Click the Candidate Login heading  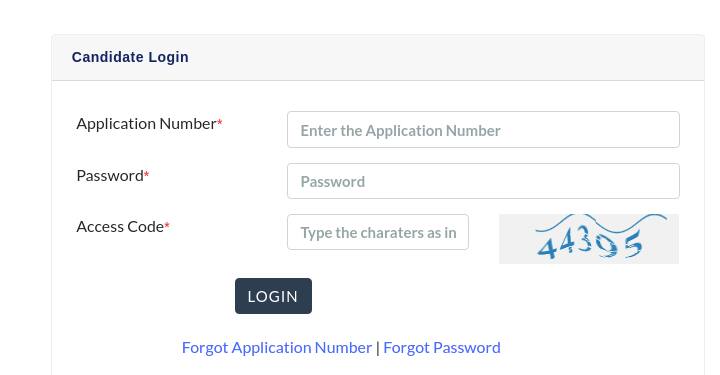pyautogui.click(x=130, y=57)
